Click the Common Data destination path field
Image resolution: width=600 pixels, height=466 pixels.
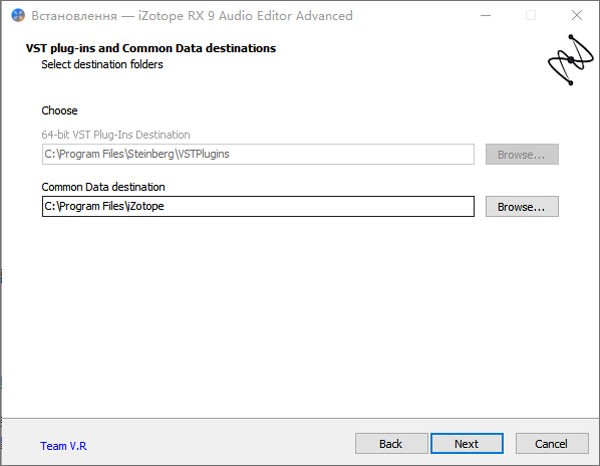click(257, 207)
